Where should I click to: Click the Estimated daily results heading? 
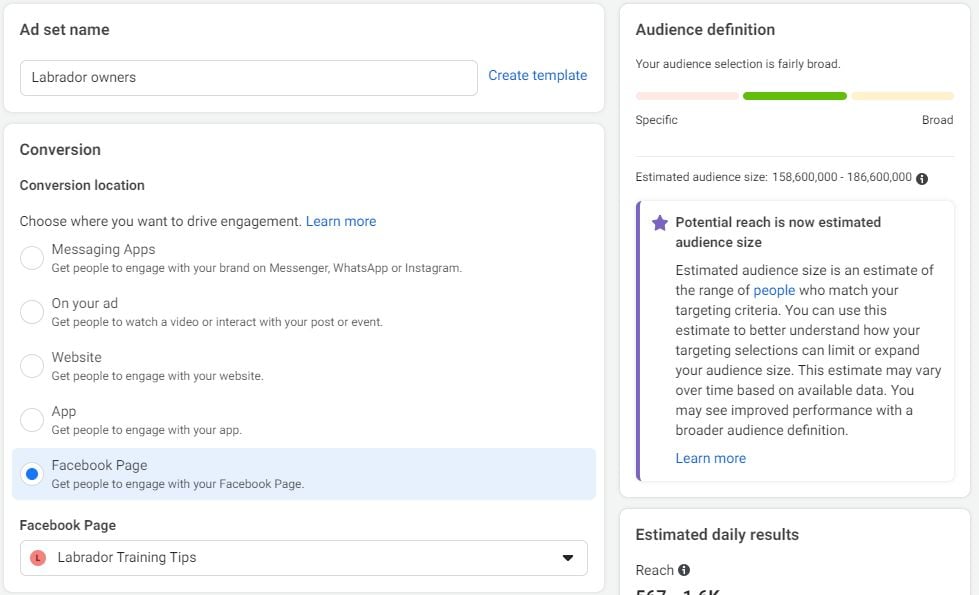tap(716, 534)
